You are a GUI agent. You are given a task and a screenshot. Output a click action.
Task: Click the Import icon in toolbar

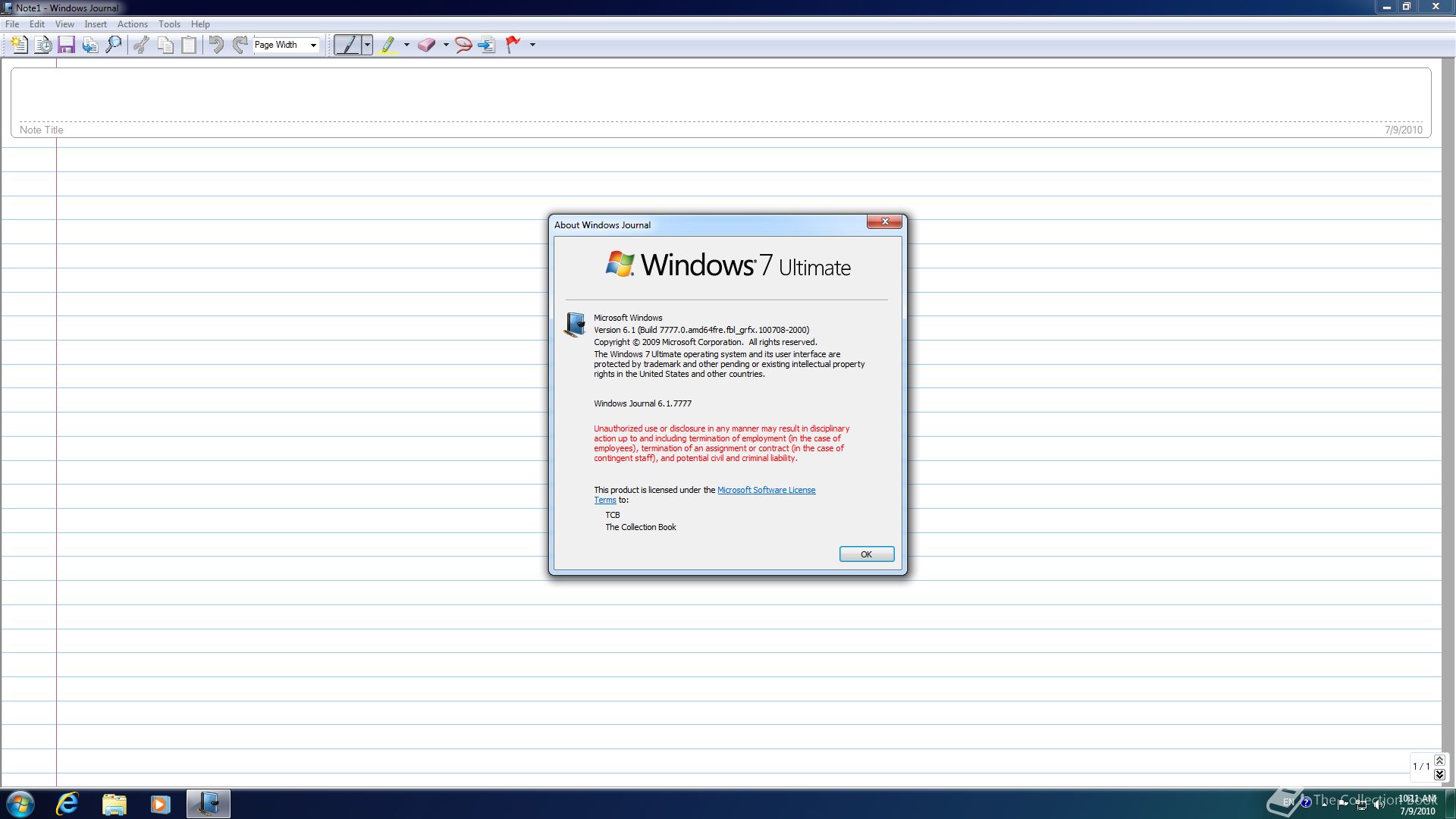pos(90,45)
